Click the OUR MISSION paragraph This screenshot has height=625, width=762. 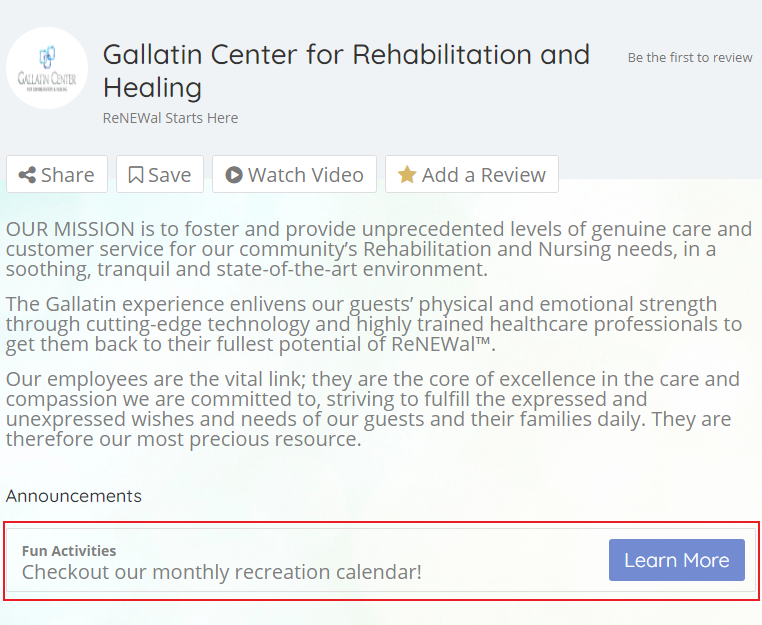click(x=379, y=249)
